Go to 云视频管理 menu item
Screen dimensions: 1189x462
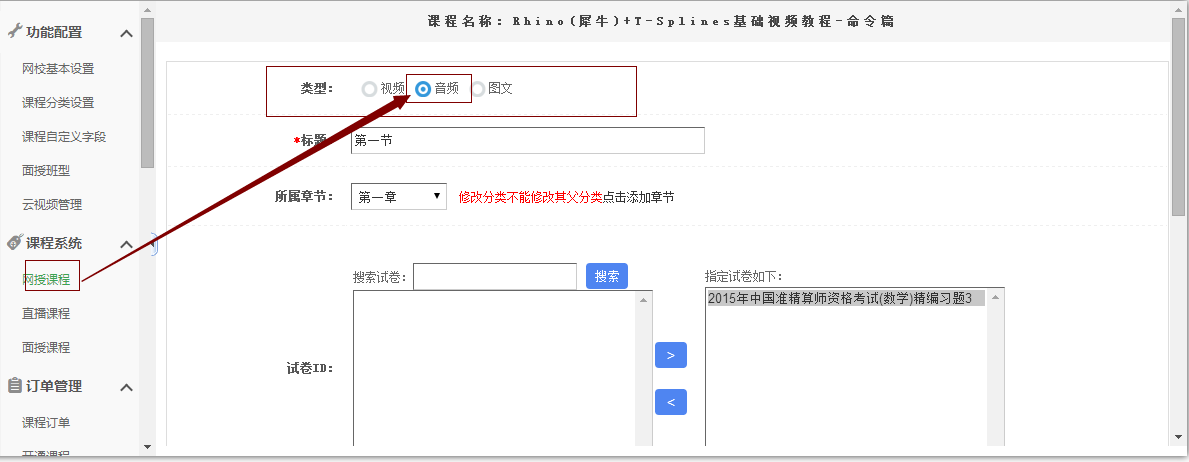[x=52, y=204]
